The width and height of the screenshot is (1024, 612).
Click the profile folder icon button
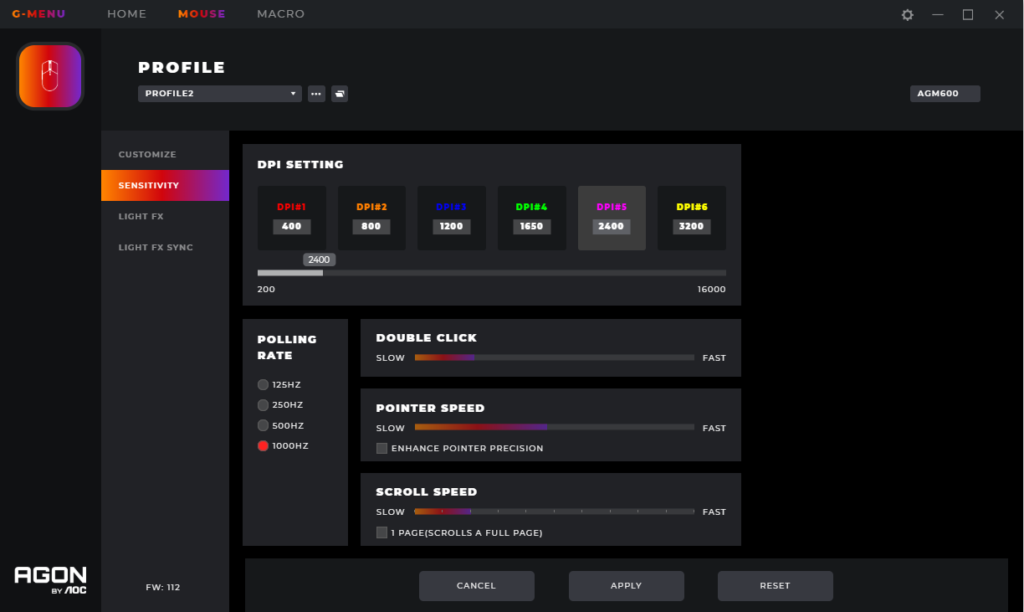click(340, 94)
